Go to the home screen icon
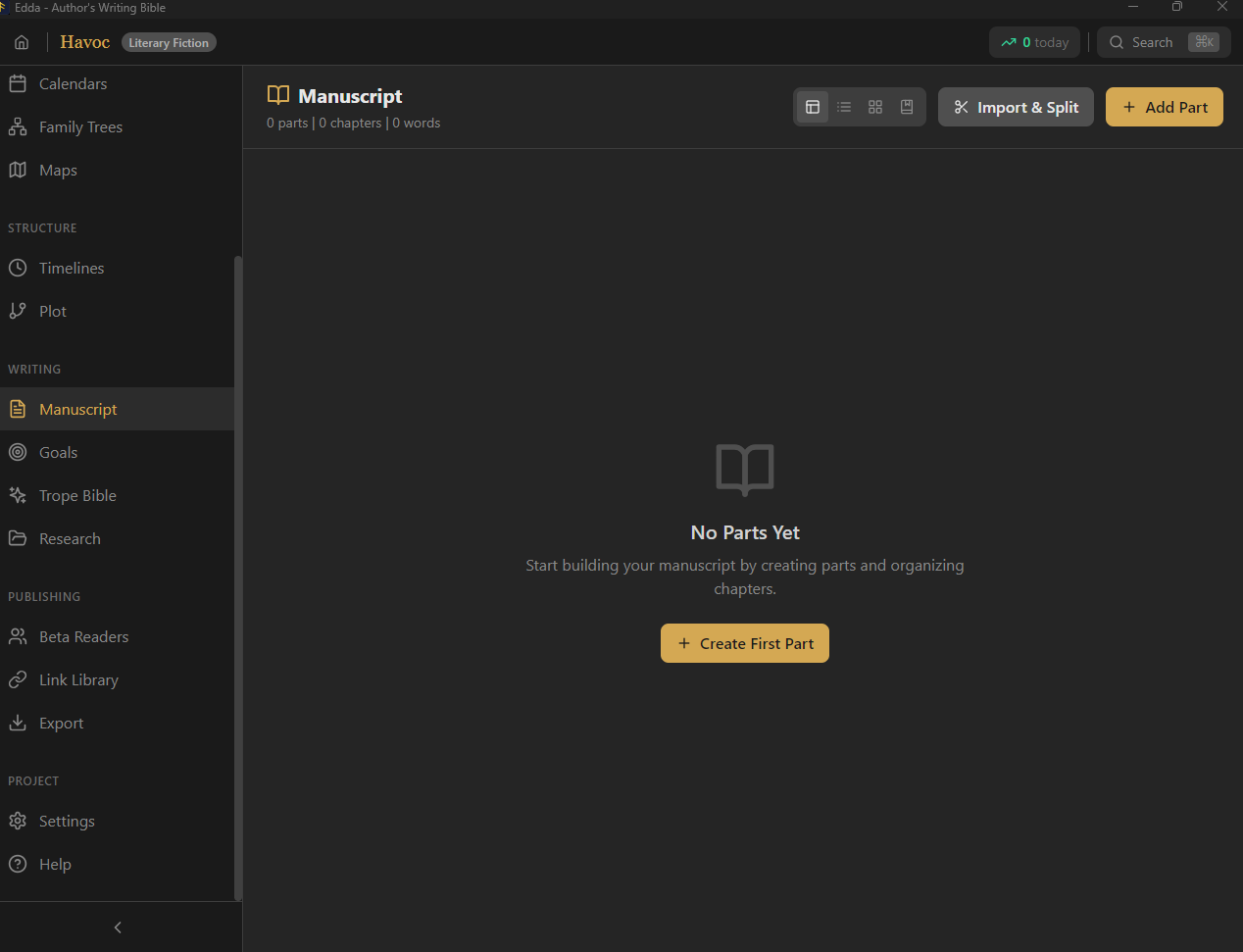 point(22,42)
